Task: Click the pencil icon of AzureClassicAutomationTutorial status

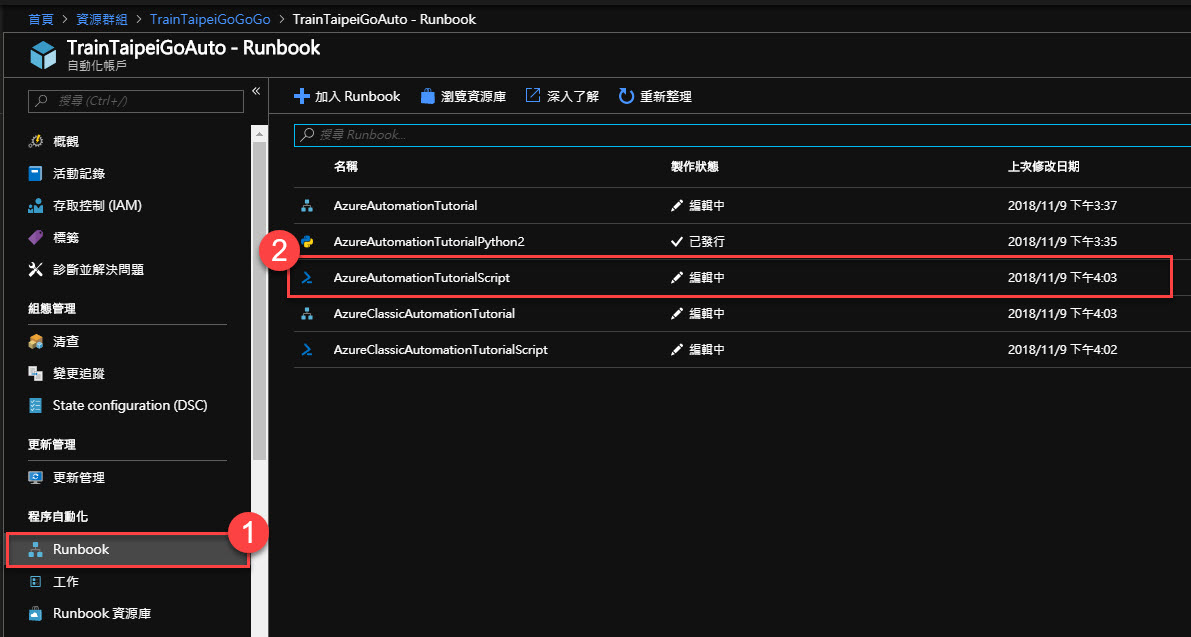Action: (x=678, y=314)
